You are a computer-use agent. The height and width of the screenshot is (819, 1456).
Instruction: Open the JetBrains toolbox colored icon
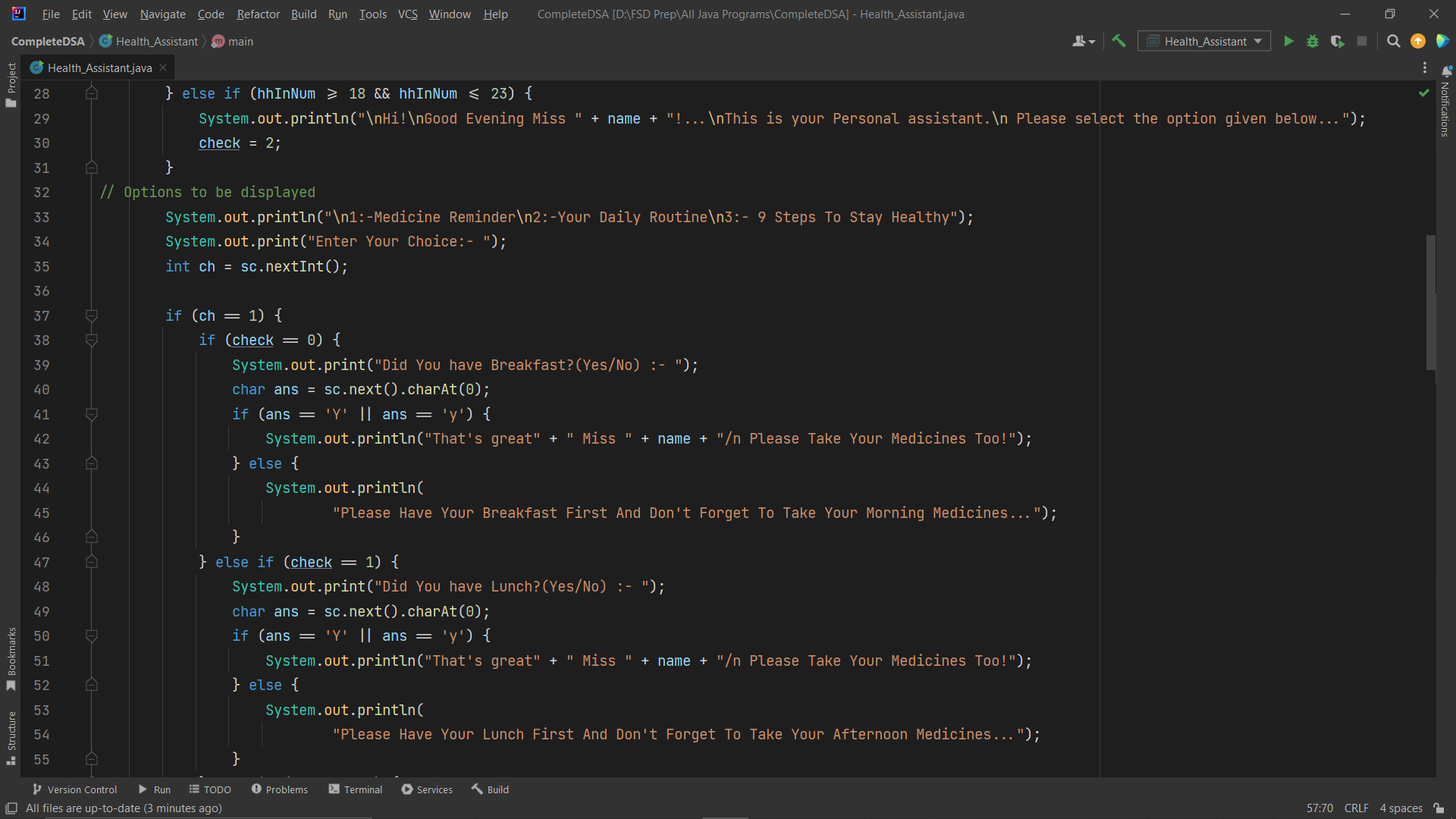click(x=1442, y=42)
